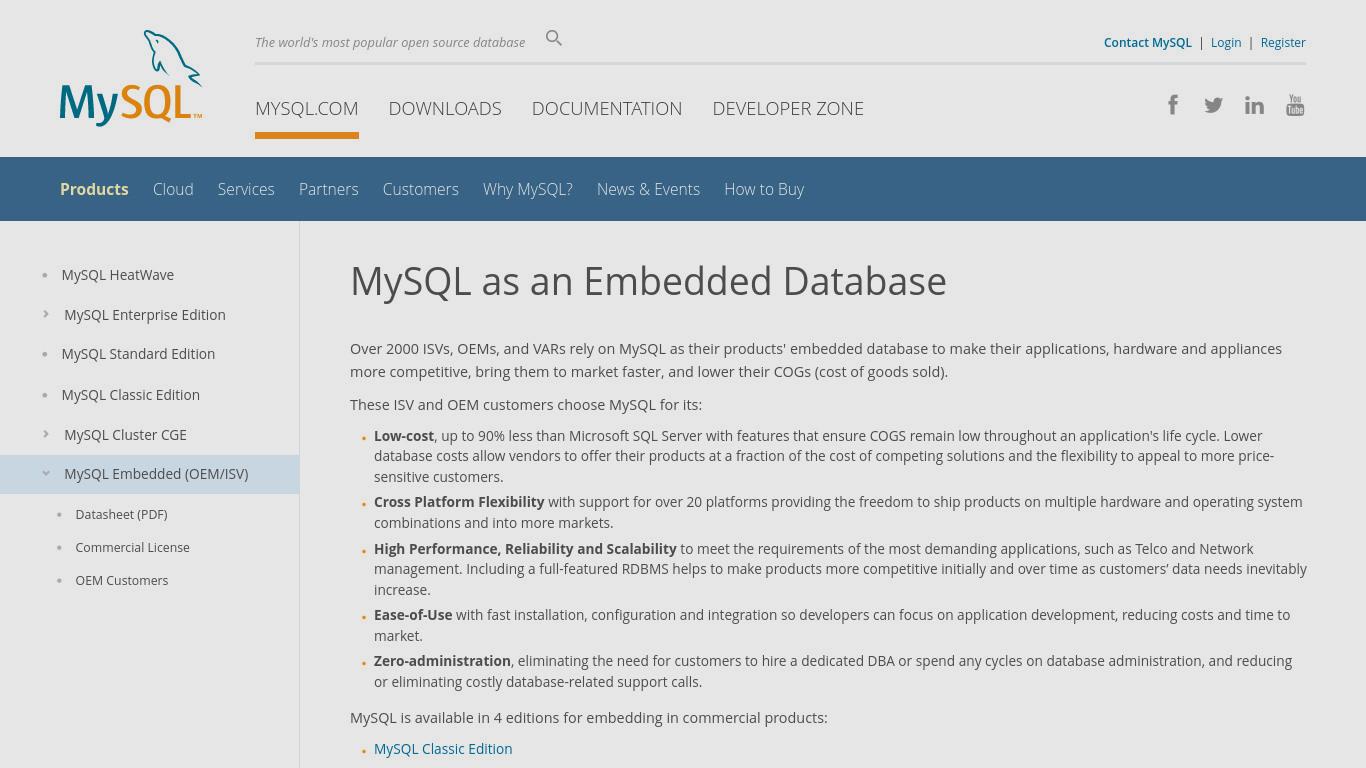Open MySQL HeatWave in the sidebar

tap(118, 275)
